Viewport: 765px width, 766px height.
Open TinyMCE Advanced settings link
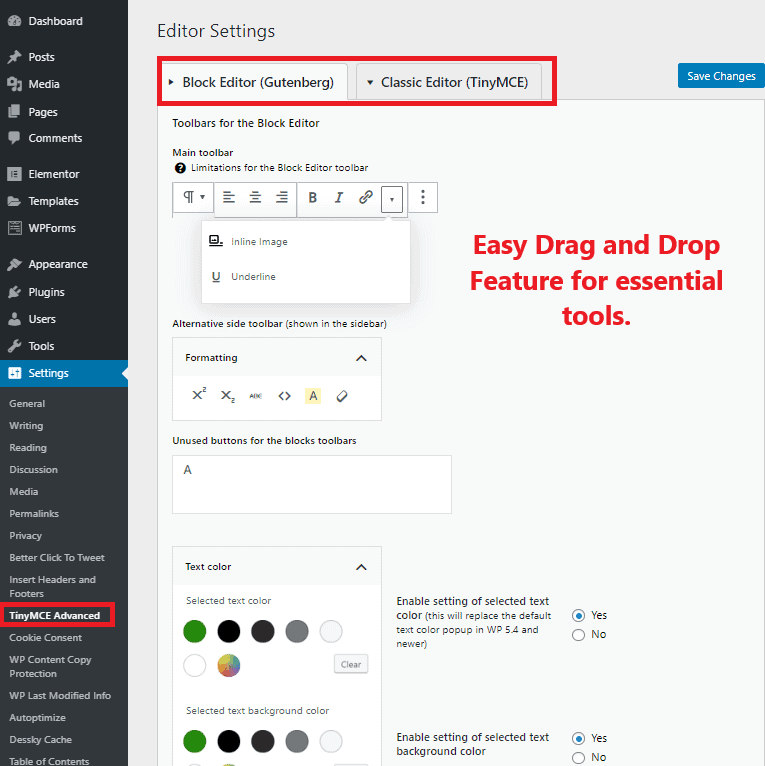[x=55, y=616]
